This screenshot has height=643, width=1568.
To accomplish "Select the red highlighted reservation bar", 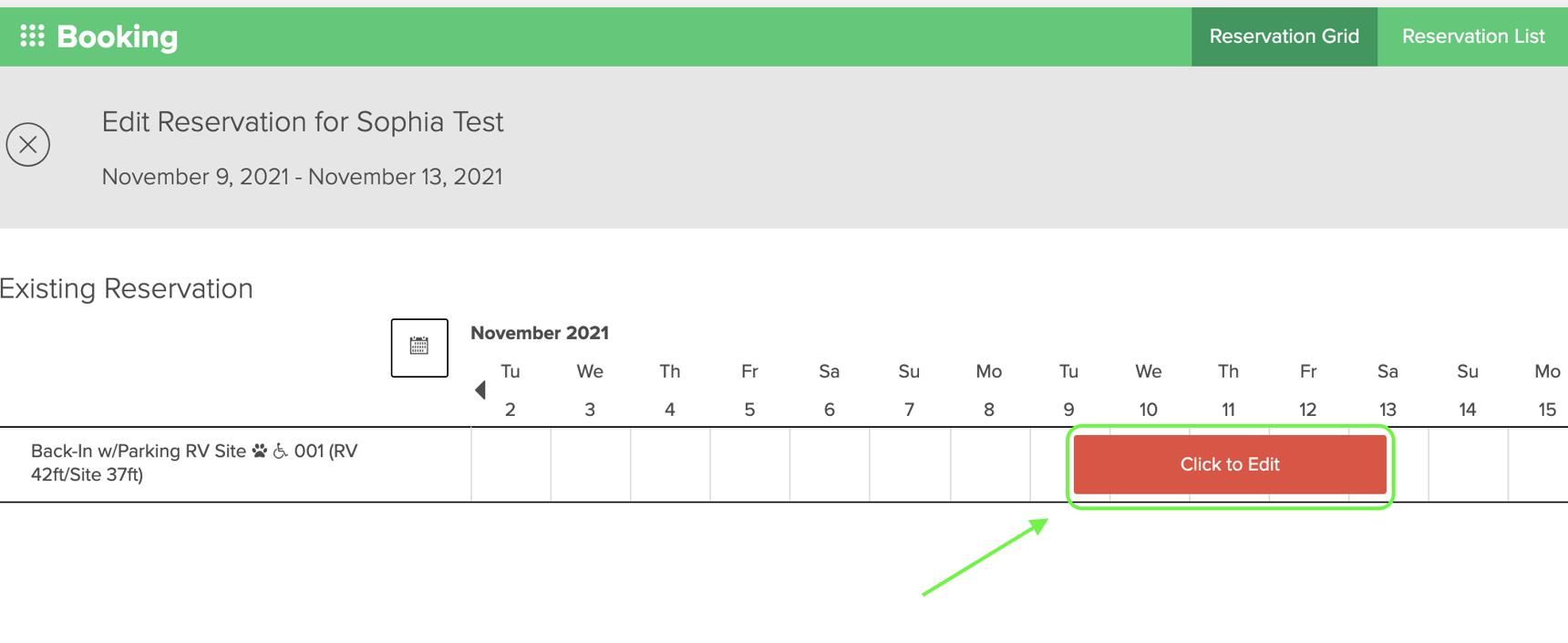I will click(x=1229, y=464).
